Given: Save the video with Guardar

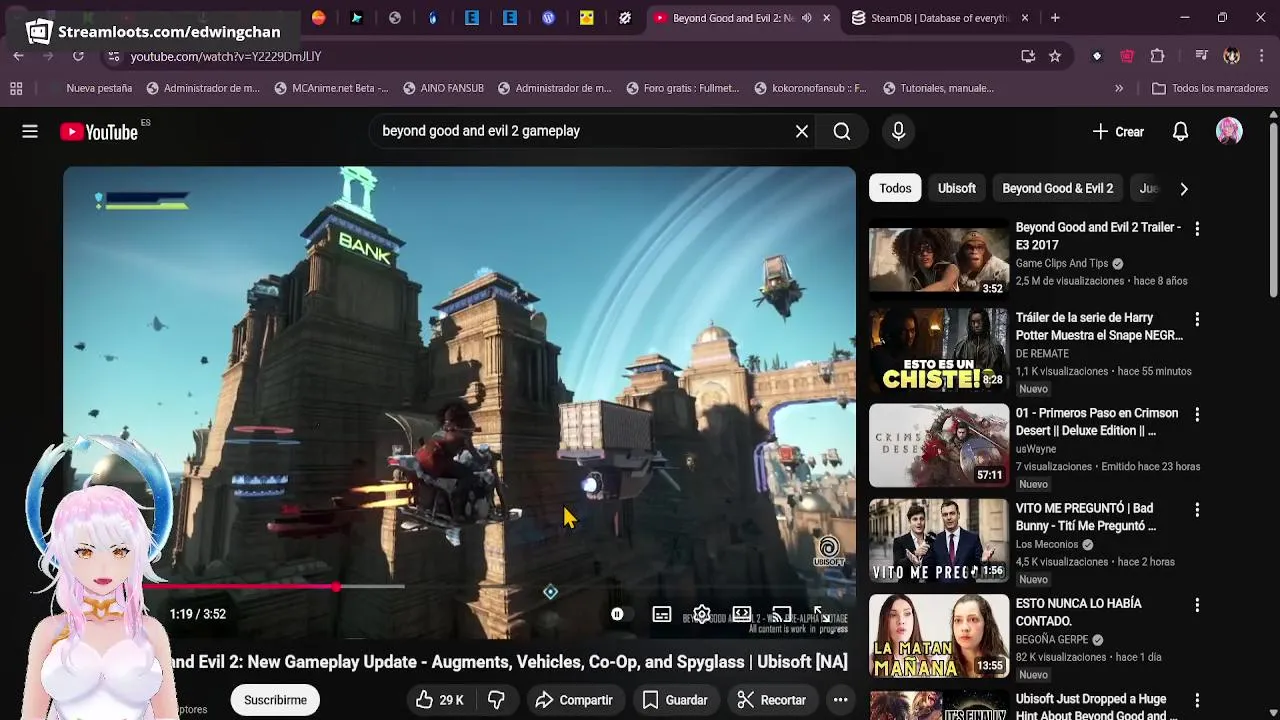Looking at the screenshot, I should 675,700.
